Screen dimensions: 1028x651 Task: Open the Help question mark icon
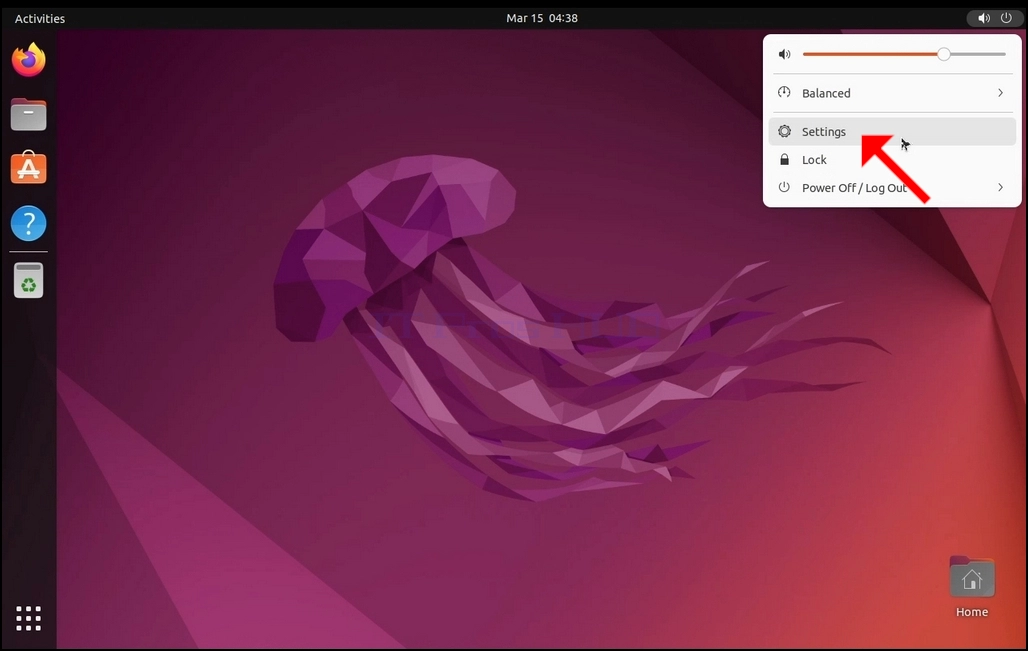click(28, 224)
